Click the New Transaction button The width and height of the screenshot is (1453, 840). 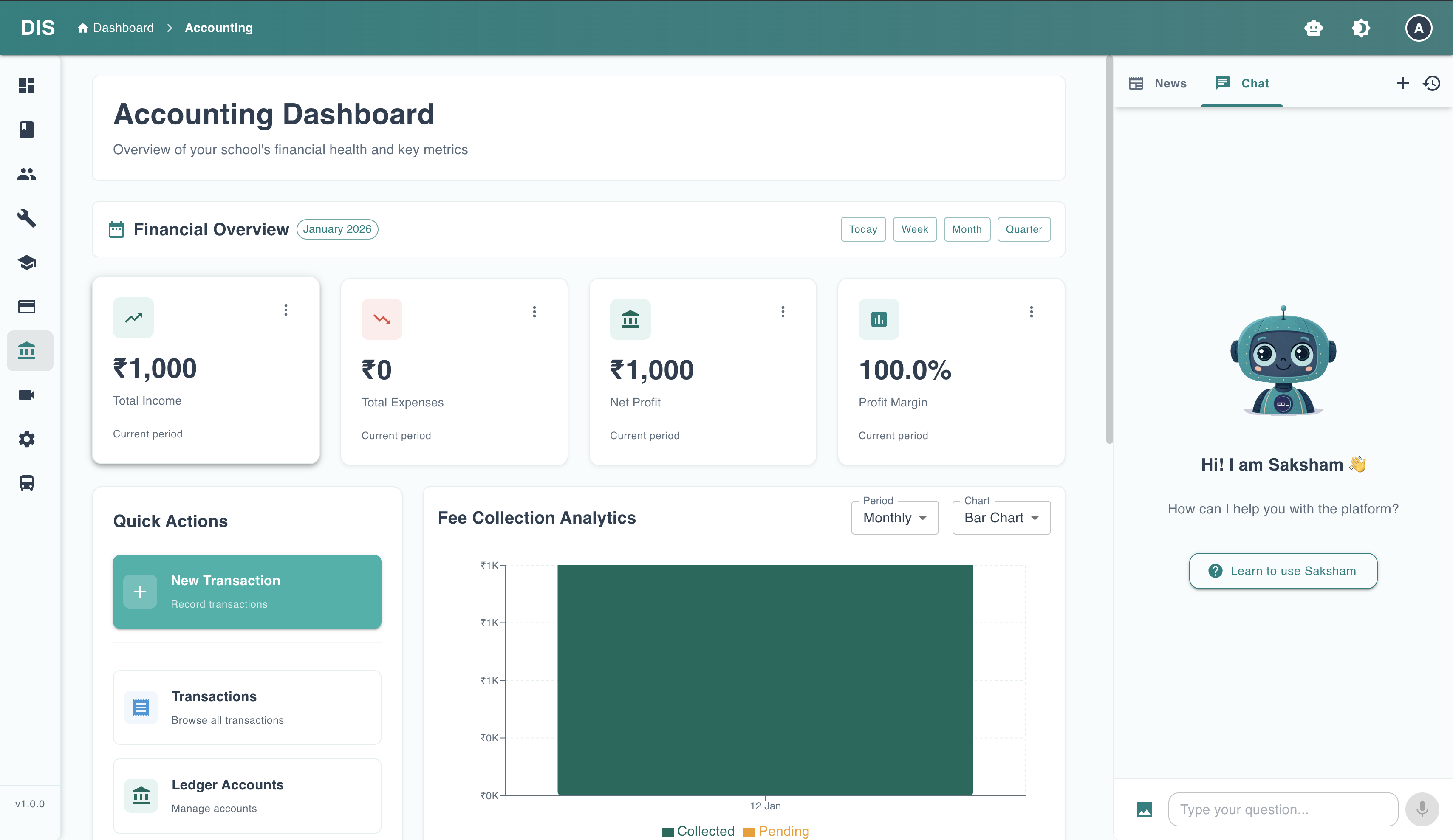tap(247, 592)
